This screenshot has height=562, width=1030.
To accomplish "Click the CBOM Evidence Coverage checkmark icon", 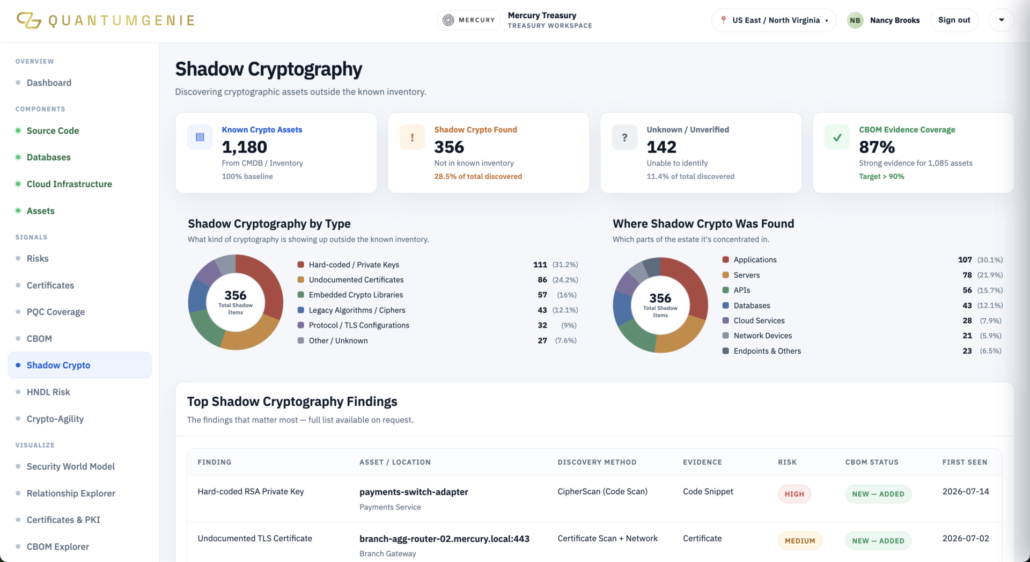I will pos(837,137).
